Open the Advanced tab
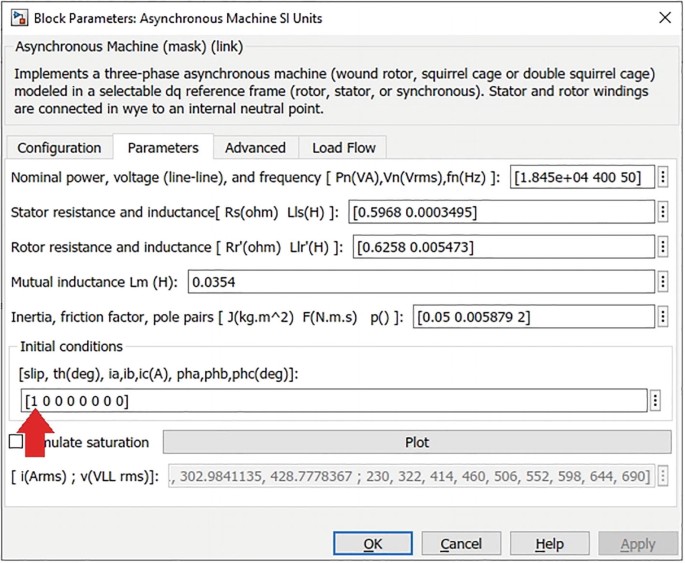685x563 pixels. tap(255, 148)
